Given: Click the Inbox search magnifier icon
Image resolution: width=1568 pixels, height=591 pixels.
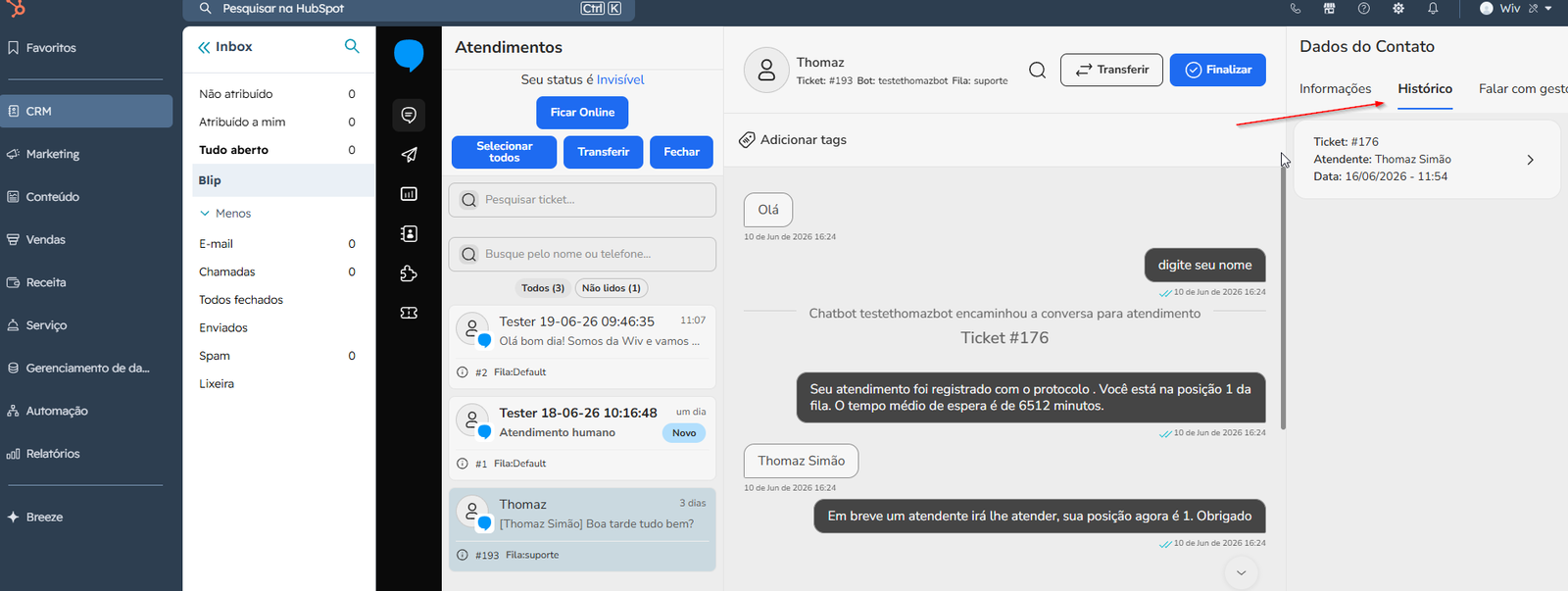Looking at the screenshot, I should [x=352, y=46].
